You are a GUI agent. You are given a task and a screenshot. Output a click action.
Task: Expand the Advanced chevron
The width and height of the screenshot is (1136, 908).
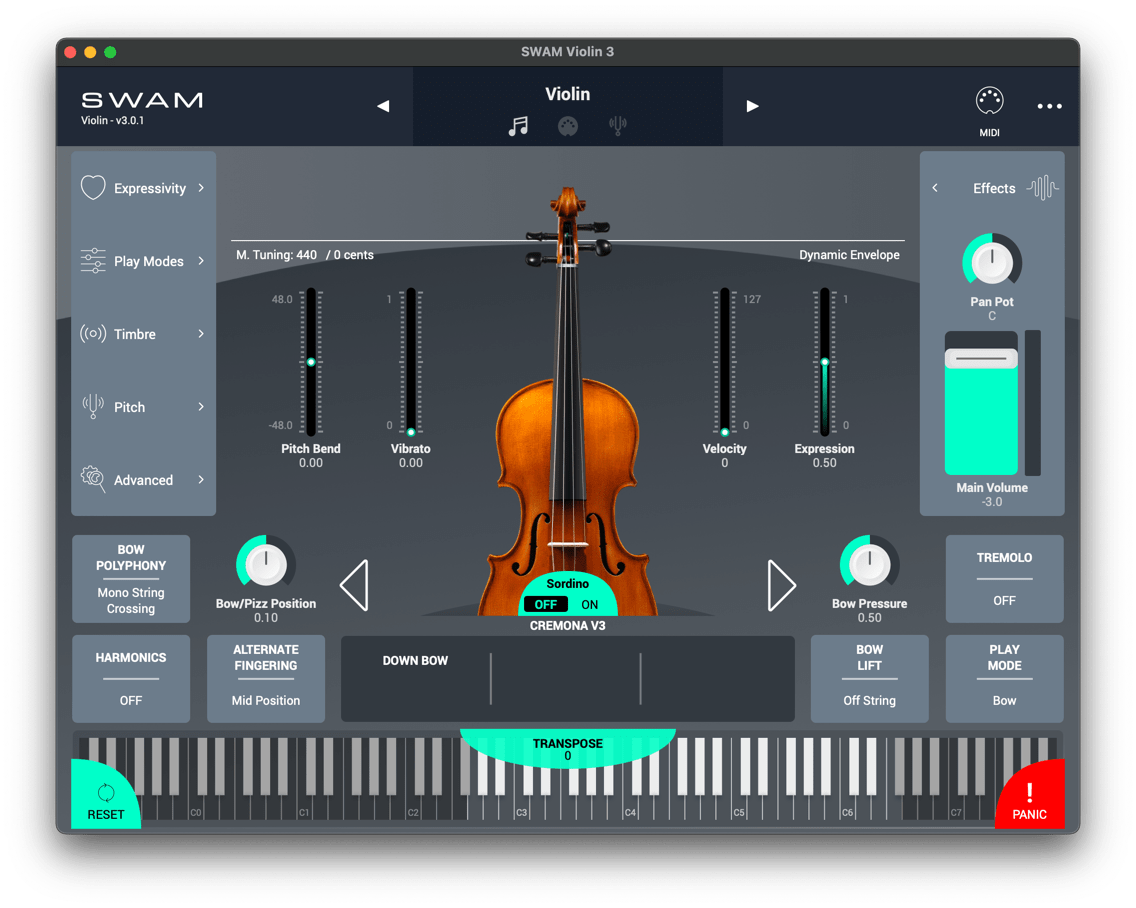click(x=201, y=479)
